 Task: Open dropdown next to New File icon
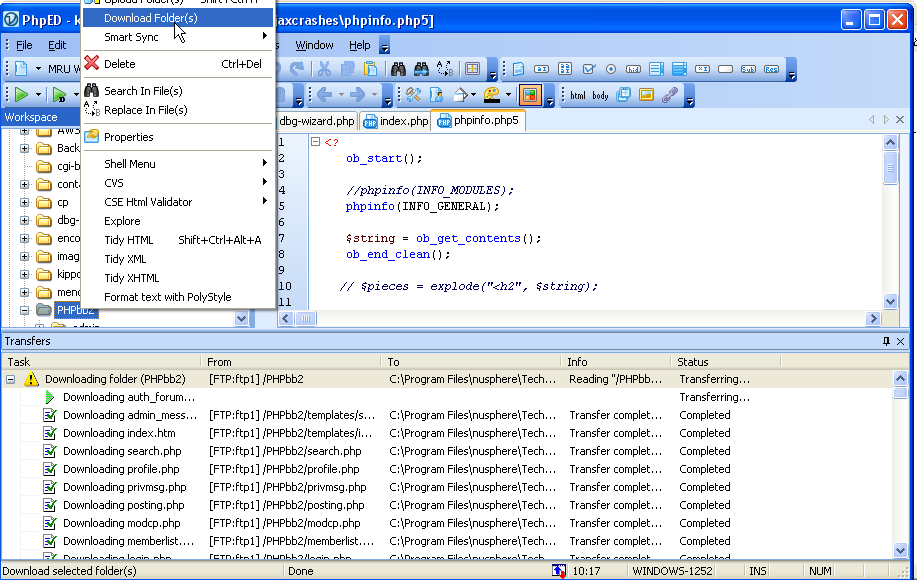pos(38,69)
